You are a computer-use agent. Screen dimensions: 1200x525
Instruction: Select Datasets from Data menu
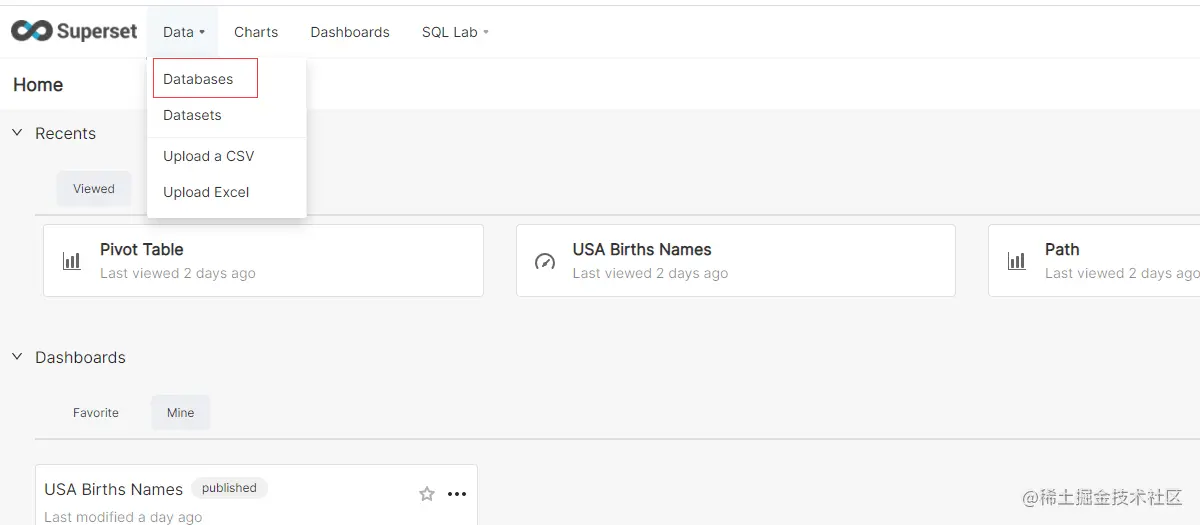pos(192,115)
